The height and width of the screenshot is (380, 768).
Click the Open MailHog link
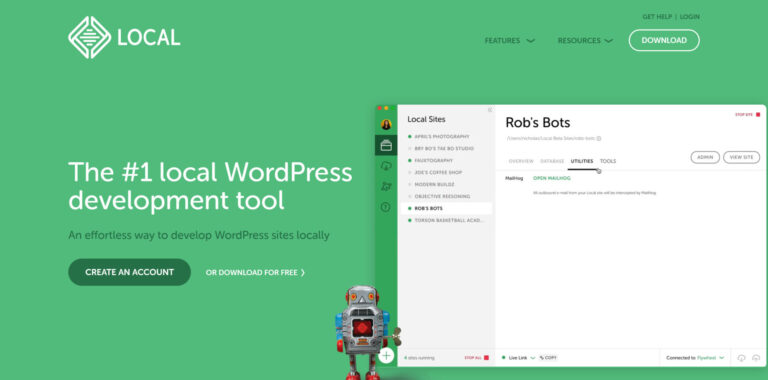[x=552, y=178]
